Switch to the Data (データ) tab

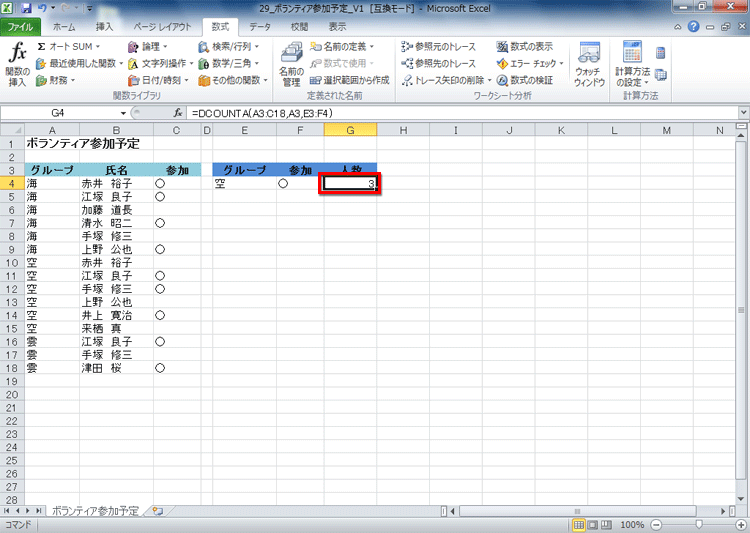click(x=260, y=27)
